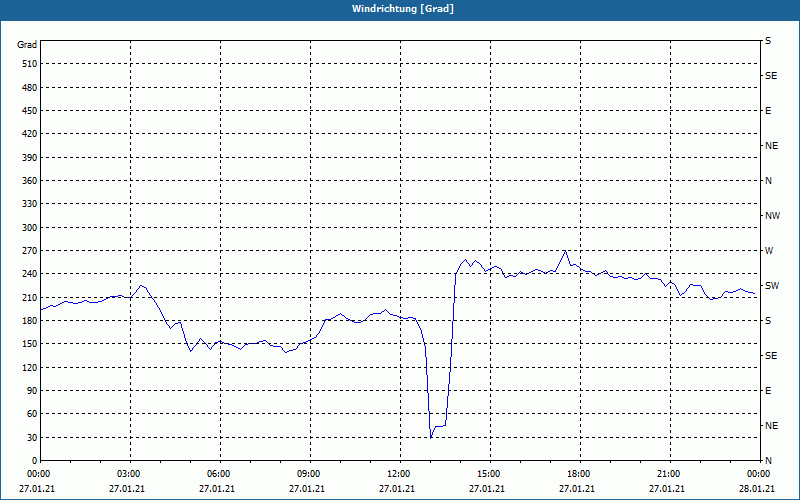Click the NW compass direction label
800x500 pixels.
pyautogui.click(x=772, y=216)
